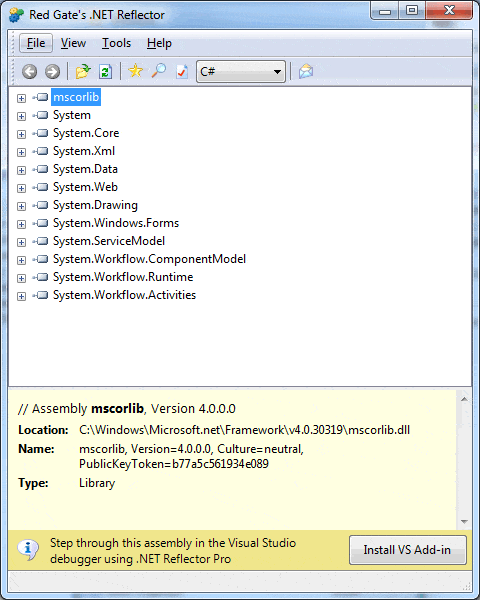
Task: Click the System.Drawing assembly icon
Action: pyautogui.click(x=41, y=205)
